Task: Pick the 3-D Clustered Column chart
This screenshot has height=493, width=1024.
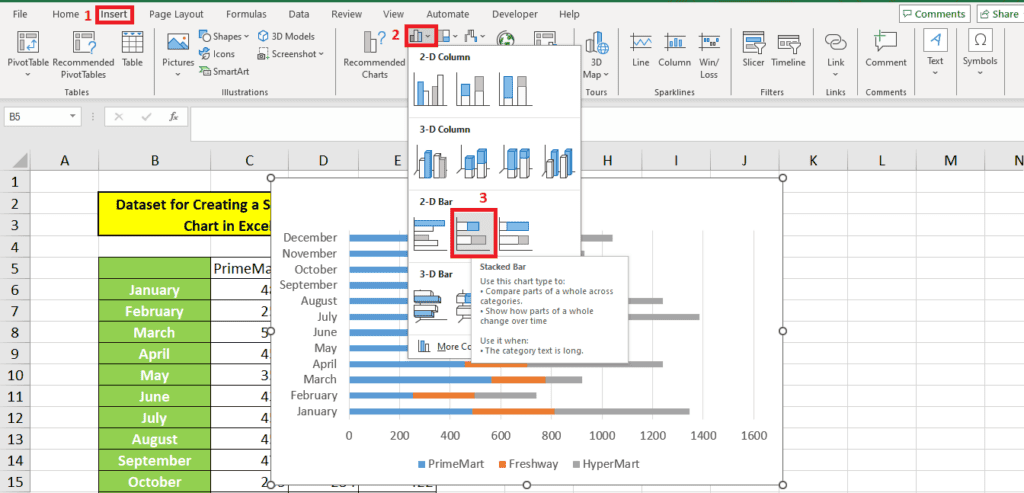Action: pyautogui.click(x=432, y=161)
